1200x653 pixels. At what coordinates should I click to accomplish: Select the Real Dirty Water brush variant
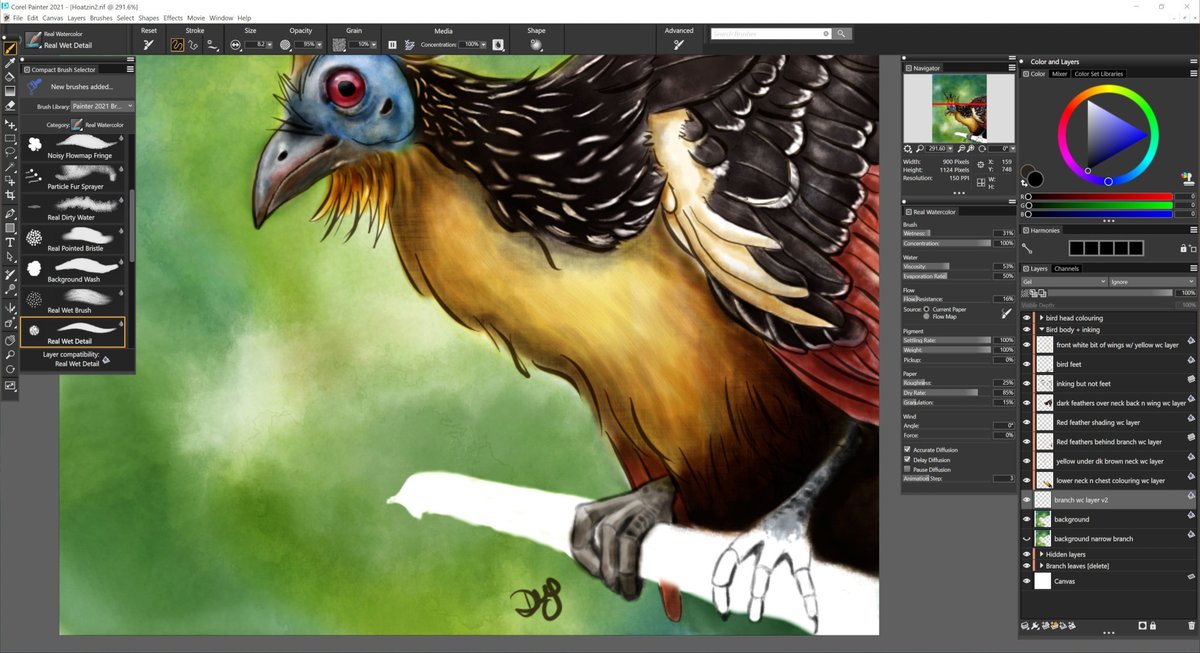coord(75,208)
